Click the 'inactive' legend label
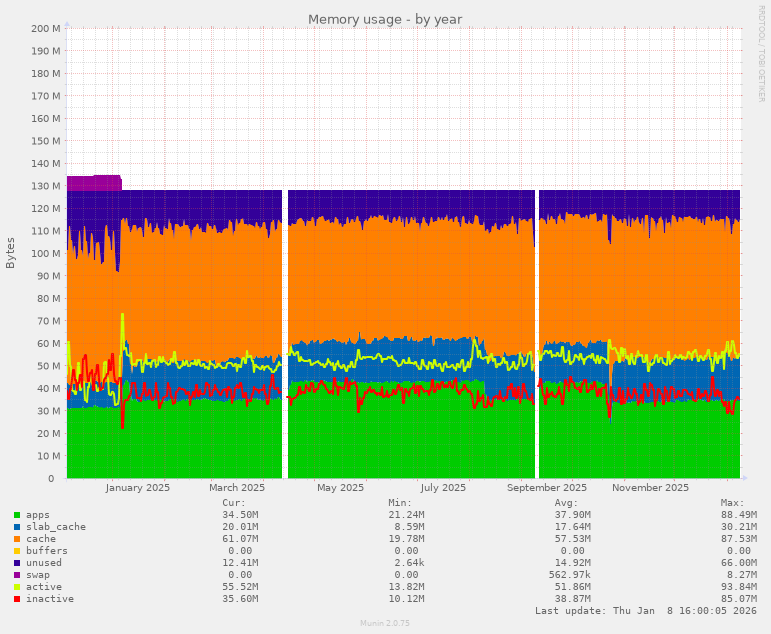Image resolution: width=771 pixels, height=634 pixels. [50, 599]
